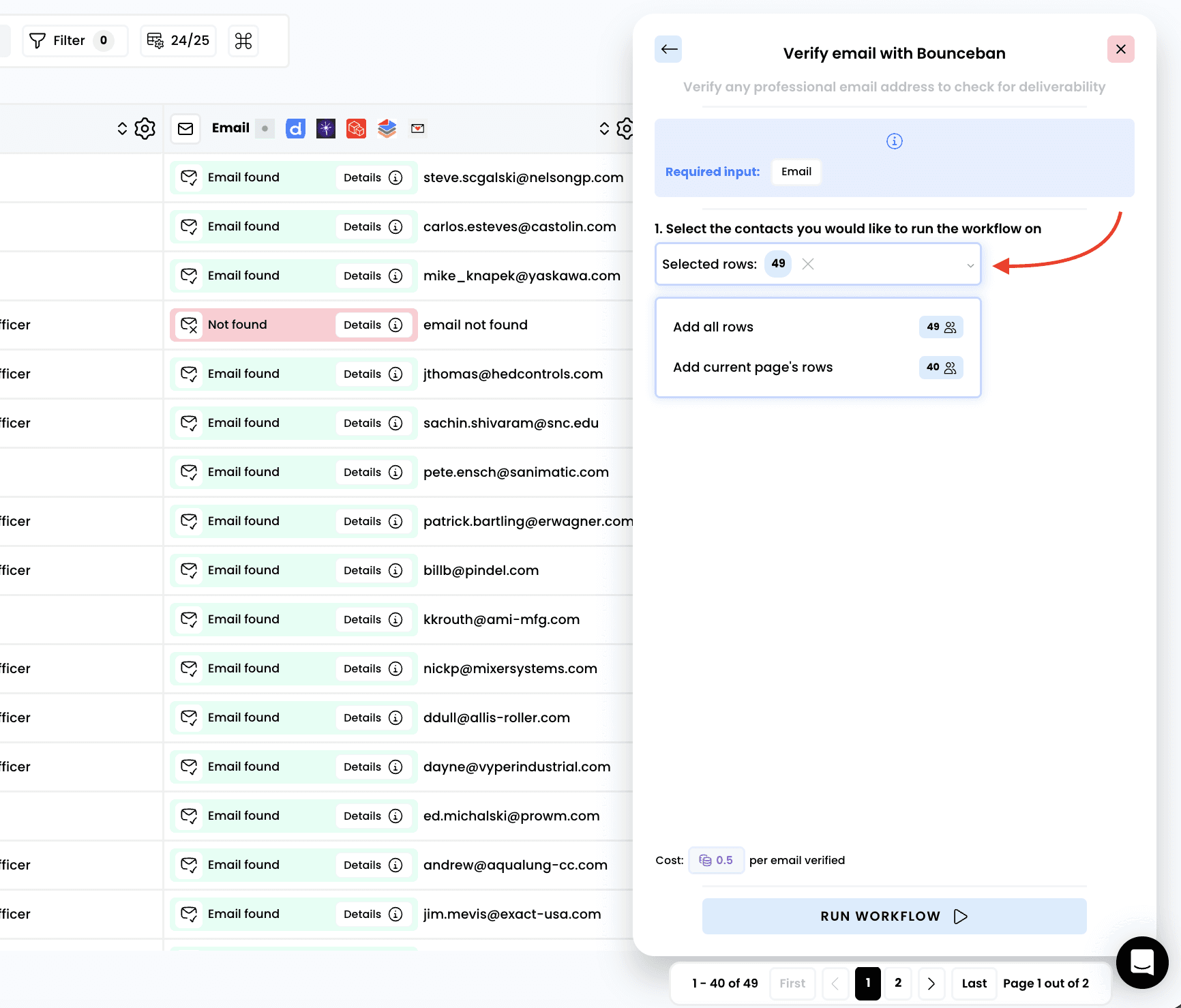Go back using the arrow in Bounceban panel
The image size is (1181, 1008).
coord(669,49)
